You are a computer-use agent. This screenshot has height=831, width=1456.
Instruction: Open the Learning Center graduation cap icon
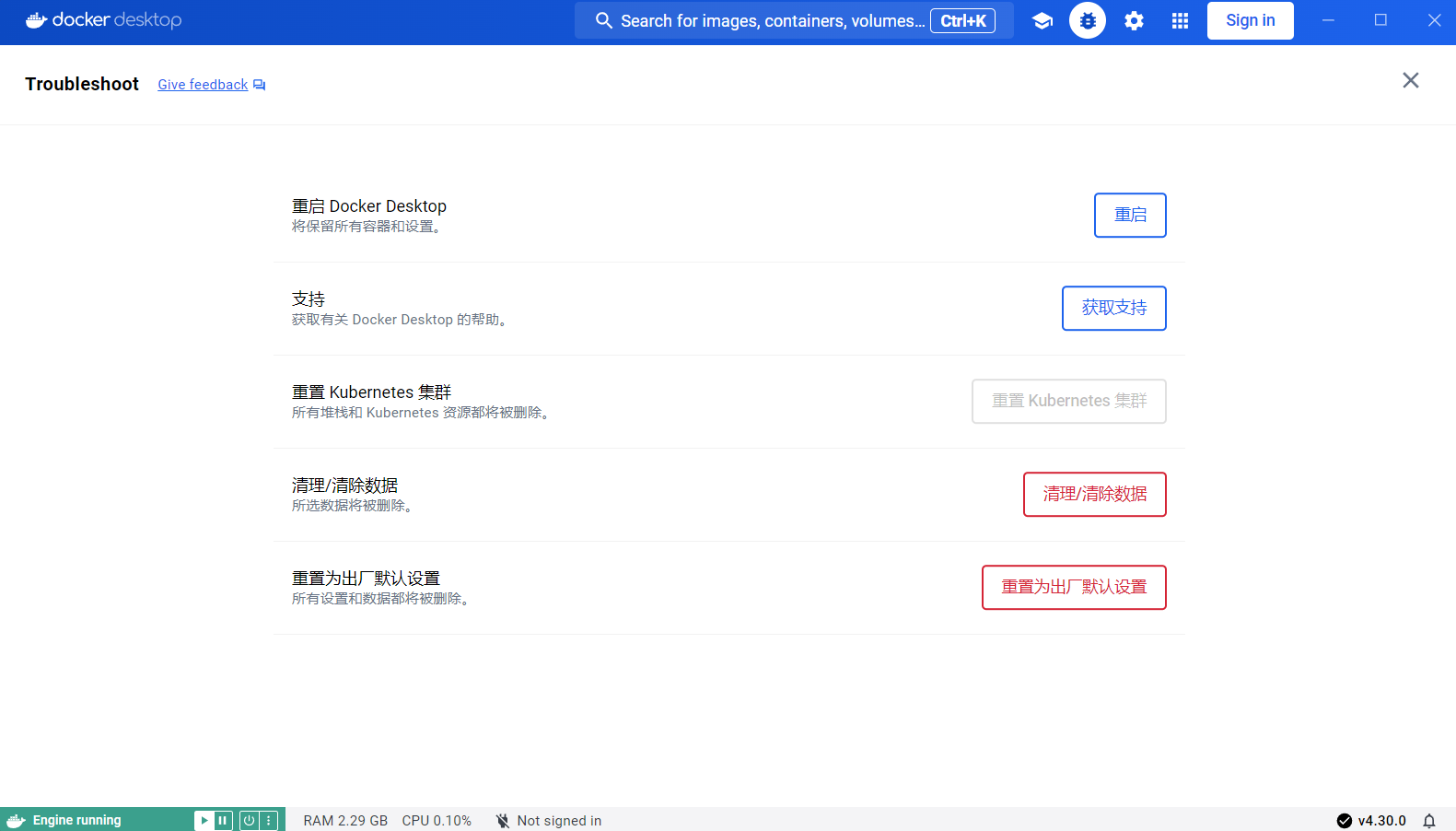[1042, 20]
